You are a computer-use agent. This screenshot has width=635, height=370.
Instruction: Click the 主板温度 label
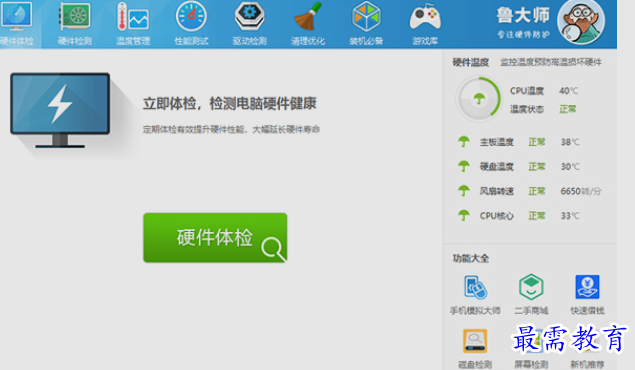click(496, 142)
